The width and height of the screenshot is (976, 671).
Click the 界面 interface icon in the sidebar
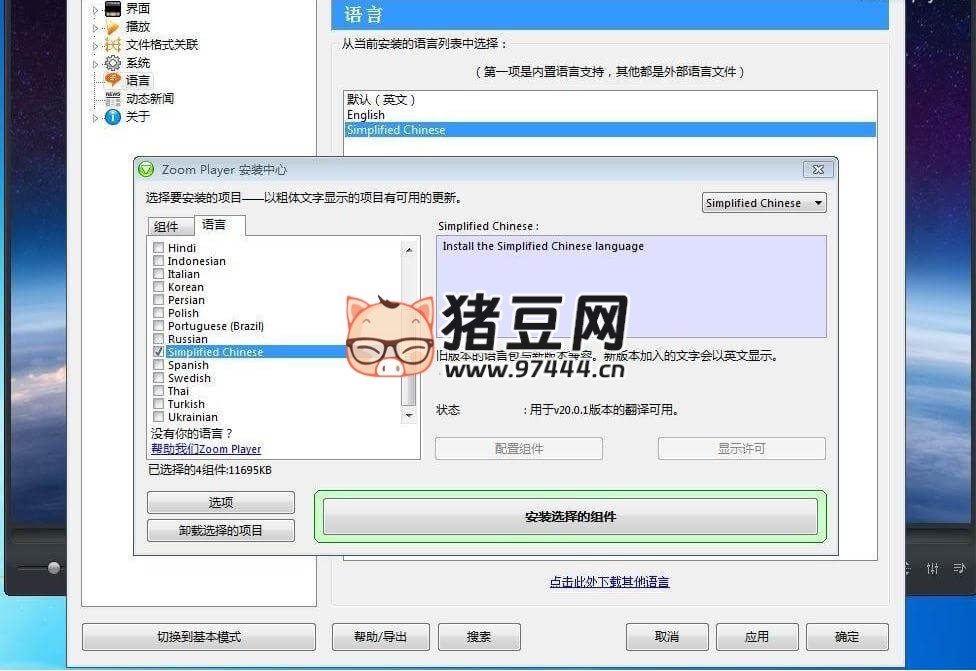click(112, 8)
